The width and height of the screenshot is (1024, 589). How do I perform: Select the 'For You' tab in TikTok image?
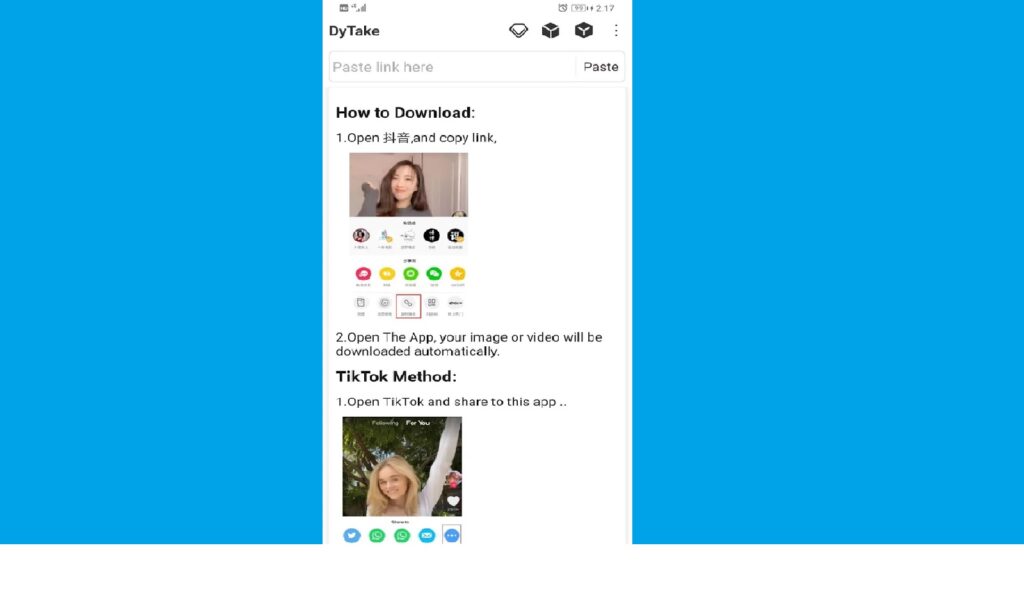pos(417,423)
